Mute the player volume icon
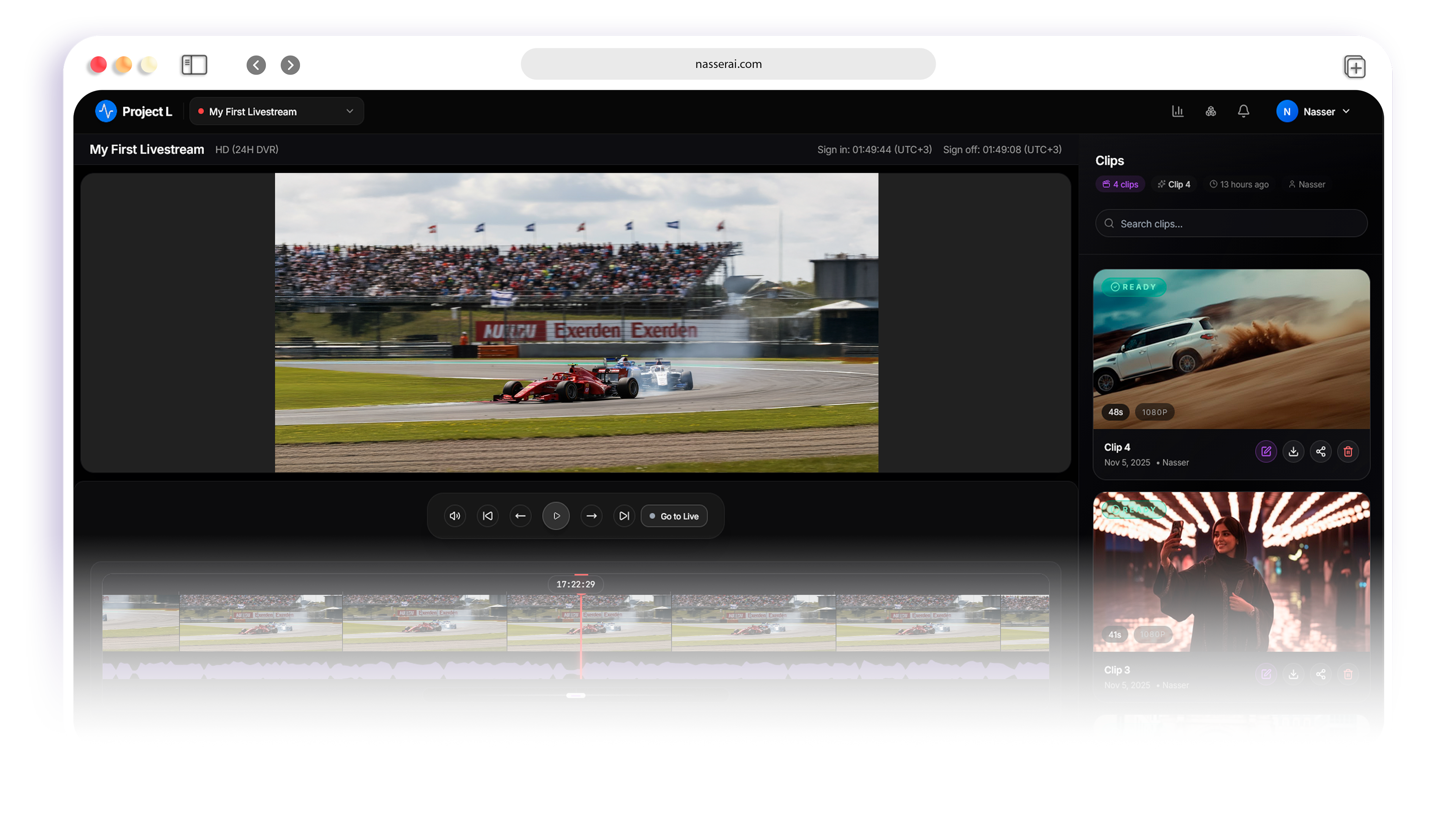 (x=455, y=516)
